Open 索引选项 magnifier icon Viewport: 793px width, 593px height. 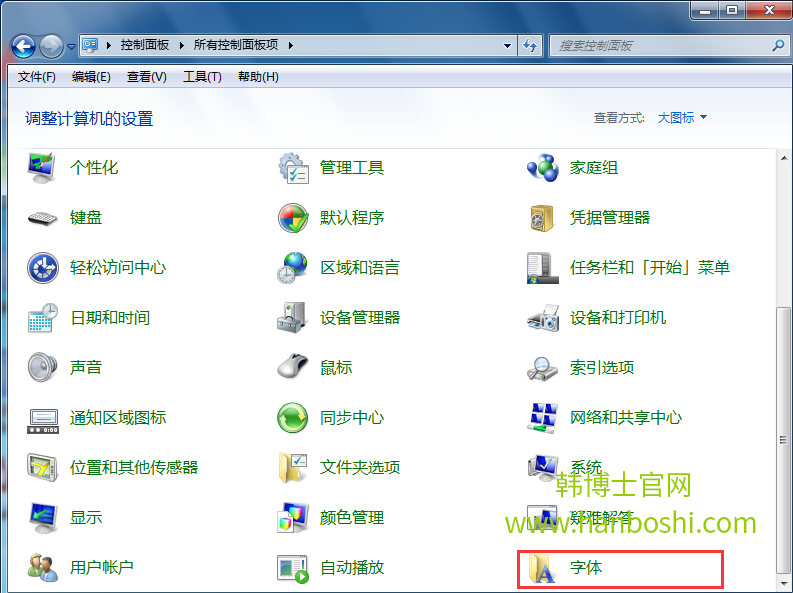click(x=542, y=368)
